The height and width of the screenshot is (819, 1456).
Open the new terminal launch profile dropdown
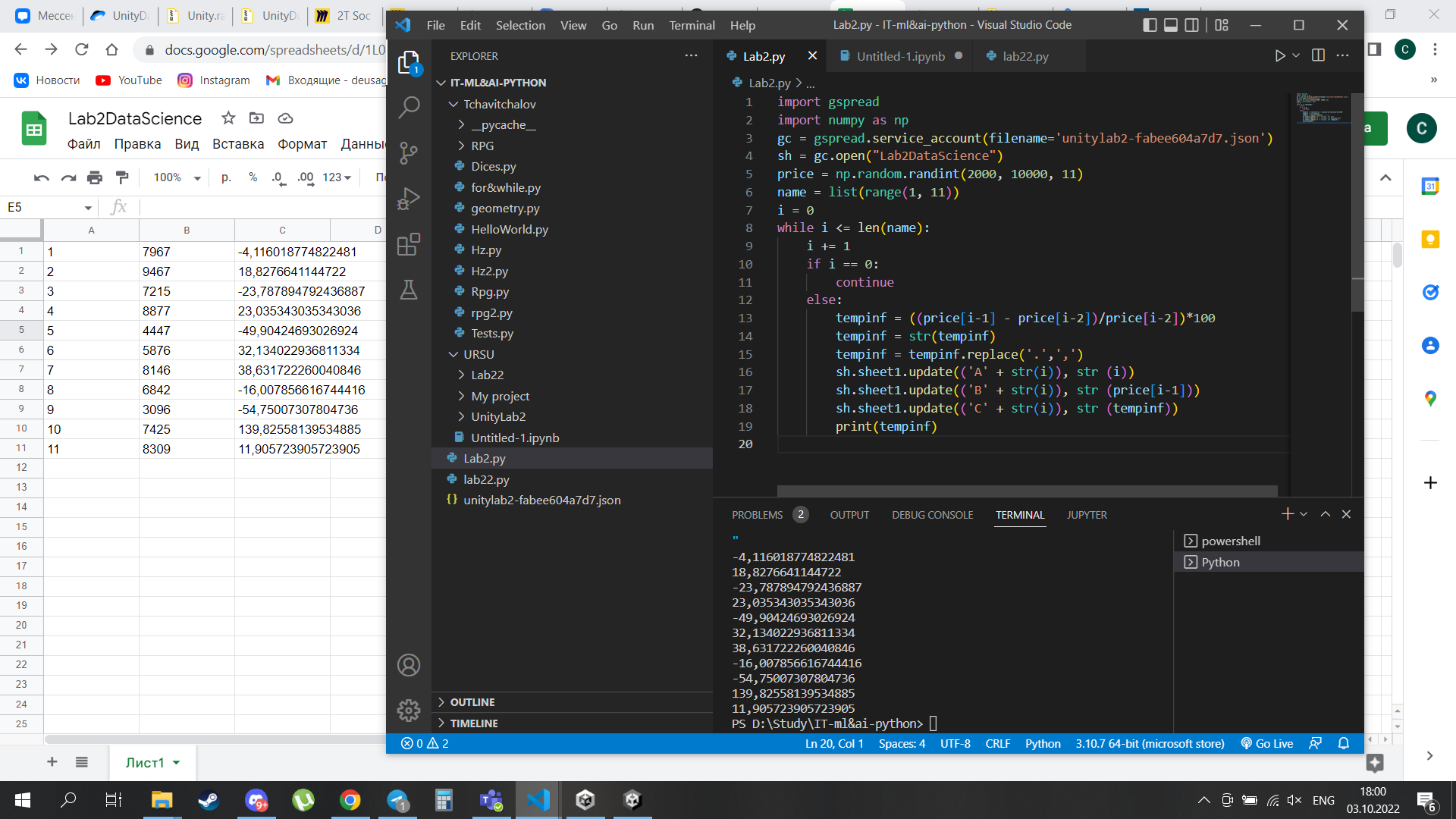(x=1304, y=514)
